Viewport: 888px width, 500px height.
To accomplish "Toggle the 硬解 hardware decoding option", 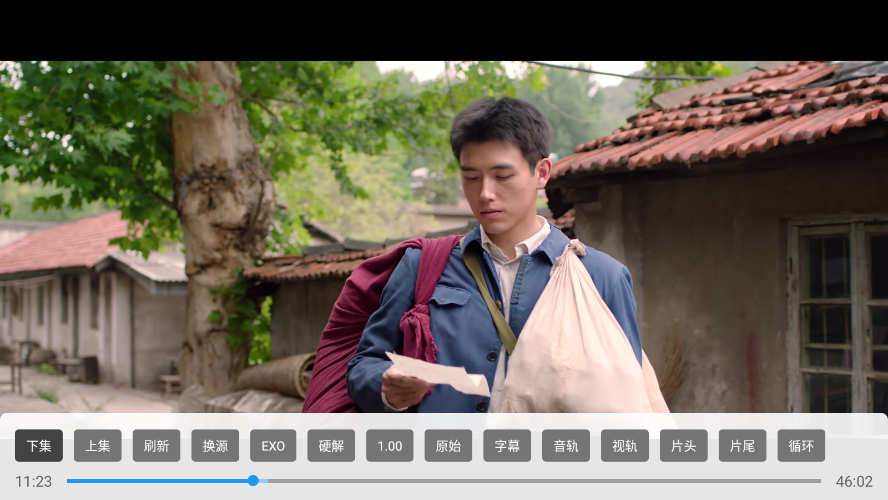I will (x=331, y=446).
